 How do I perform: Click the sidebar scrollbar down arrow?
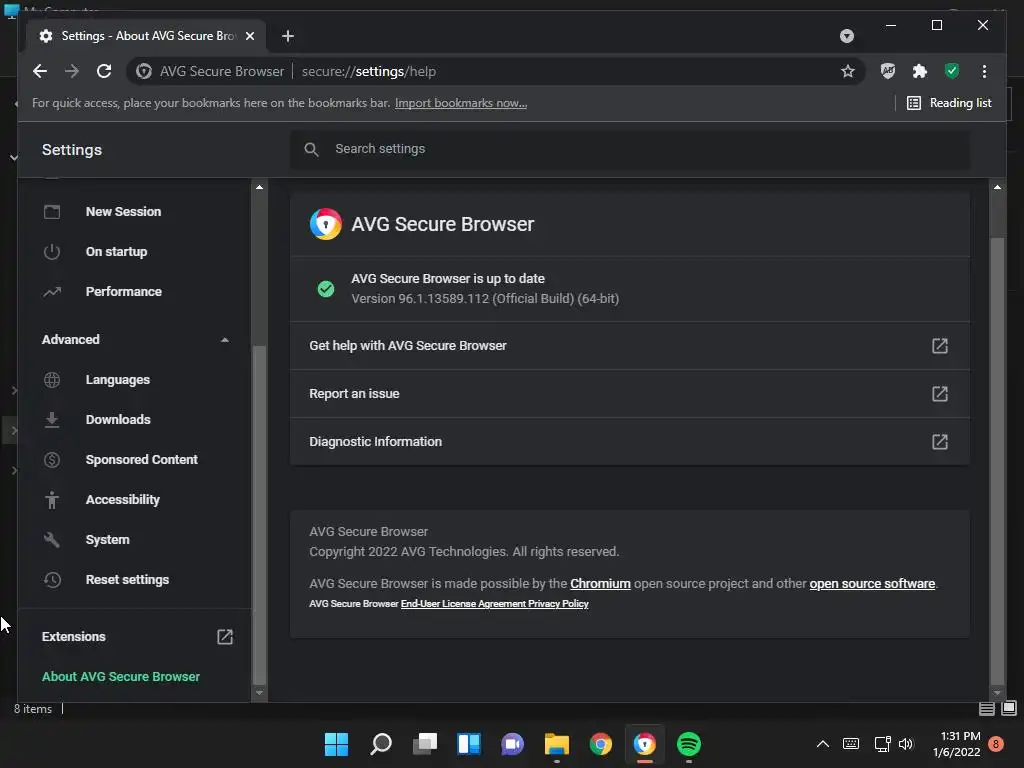(259, 693)
